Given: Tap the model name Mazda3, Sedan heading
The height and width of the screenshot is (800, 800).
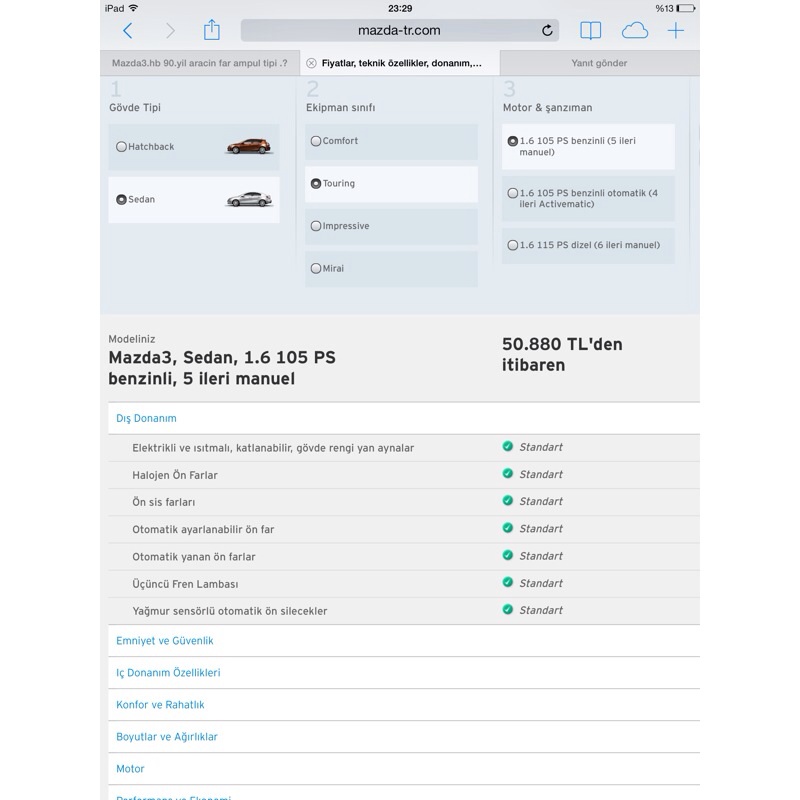Looking at the screenshot, I should tap(222, 368).
